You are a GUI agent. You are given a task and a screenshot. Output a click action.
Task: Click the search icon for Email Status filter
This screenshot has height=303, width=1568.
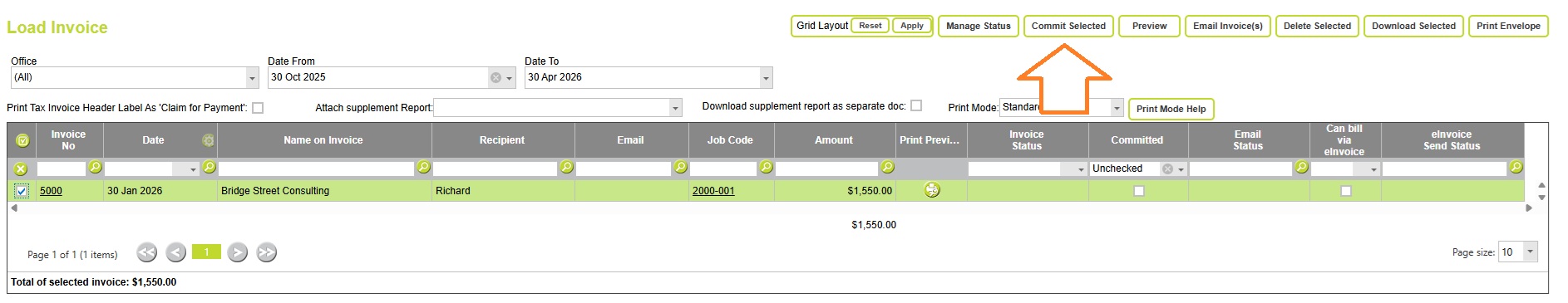(1301, 168)
